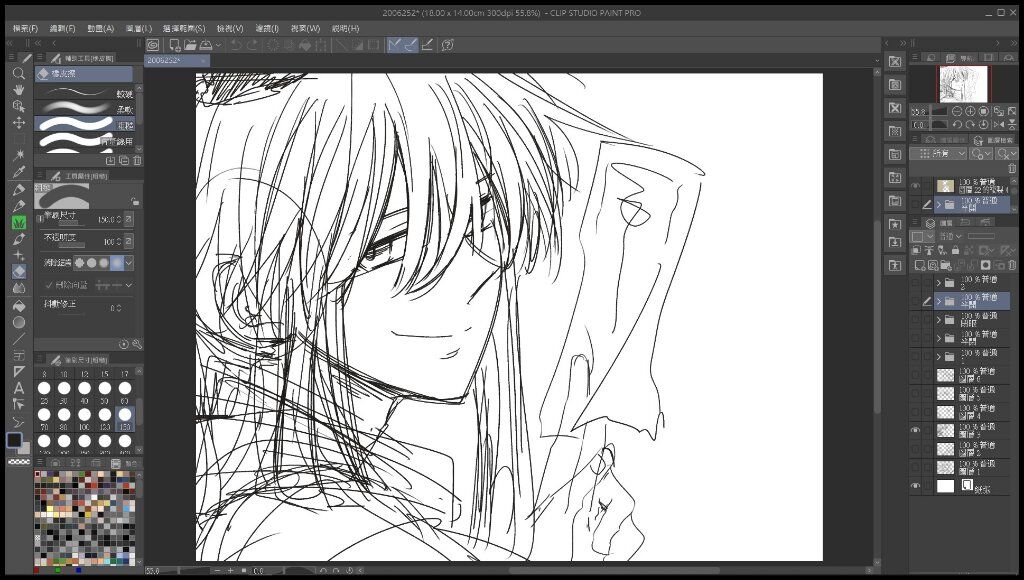Viewport: 1024px width, 580px height.
Task: Select the Zoom magnifier tool
Action: click(19, 73)
